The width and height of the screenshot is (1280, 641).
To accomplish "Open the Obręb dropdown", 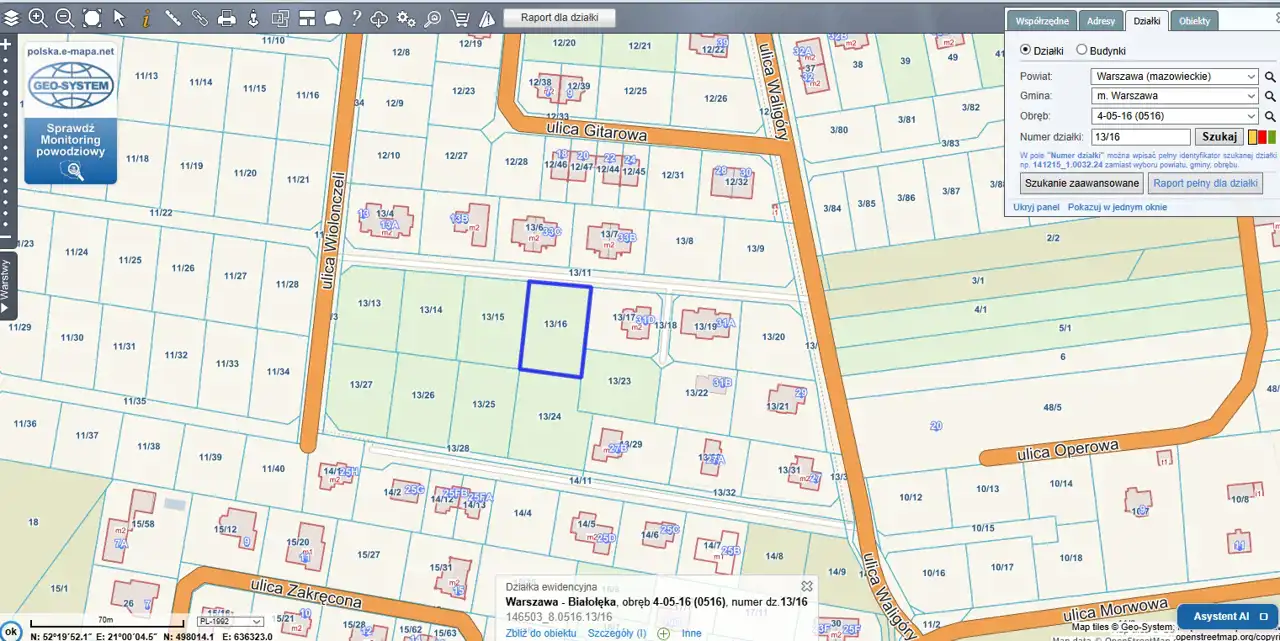I will 1174,116.
